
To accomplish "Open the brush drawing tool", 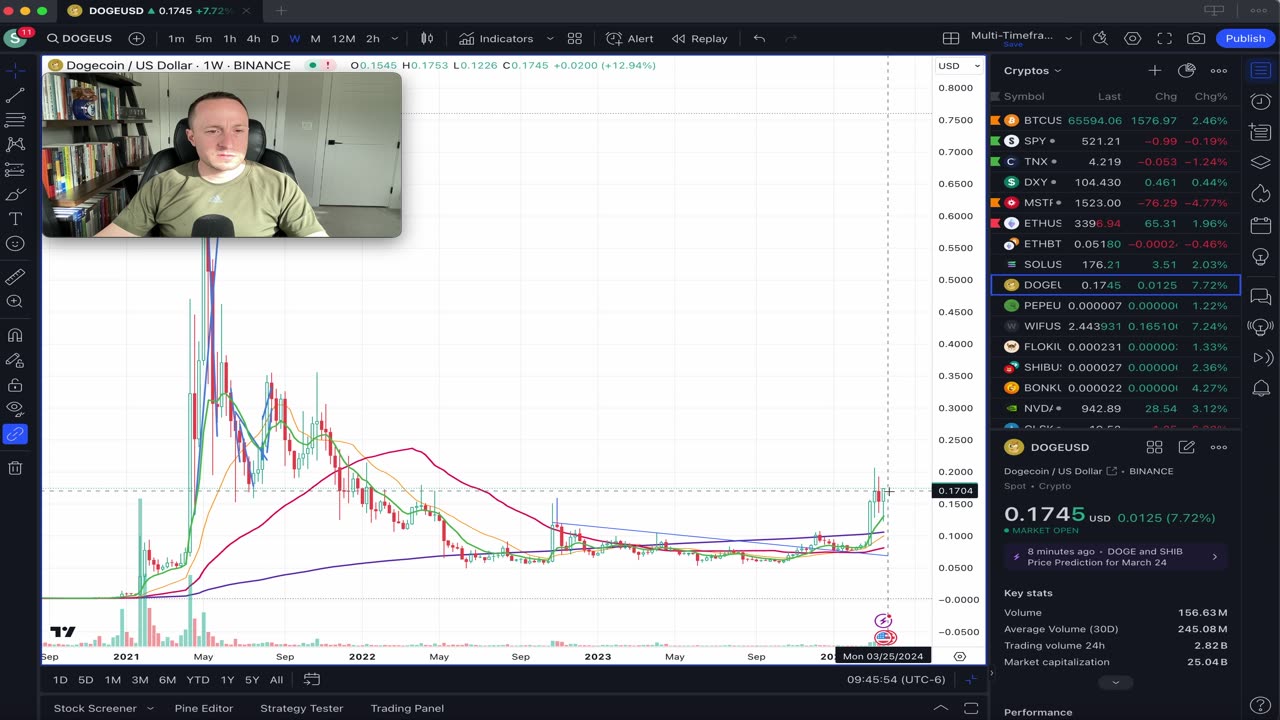I will point(15,194).
